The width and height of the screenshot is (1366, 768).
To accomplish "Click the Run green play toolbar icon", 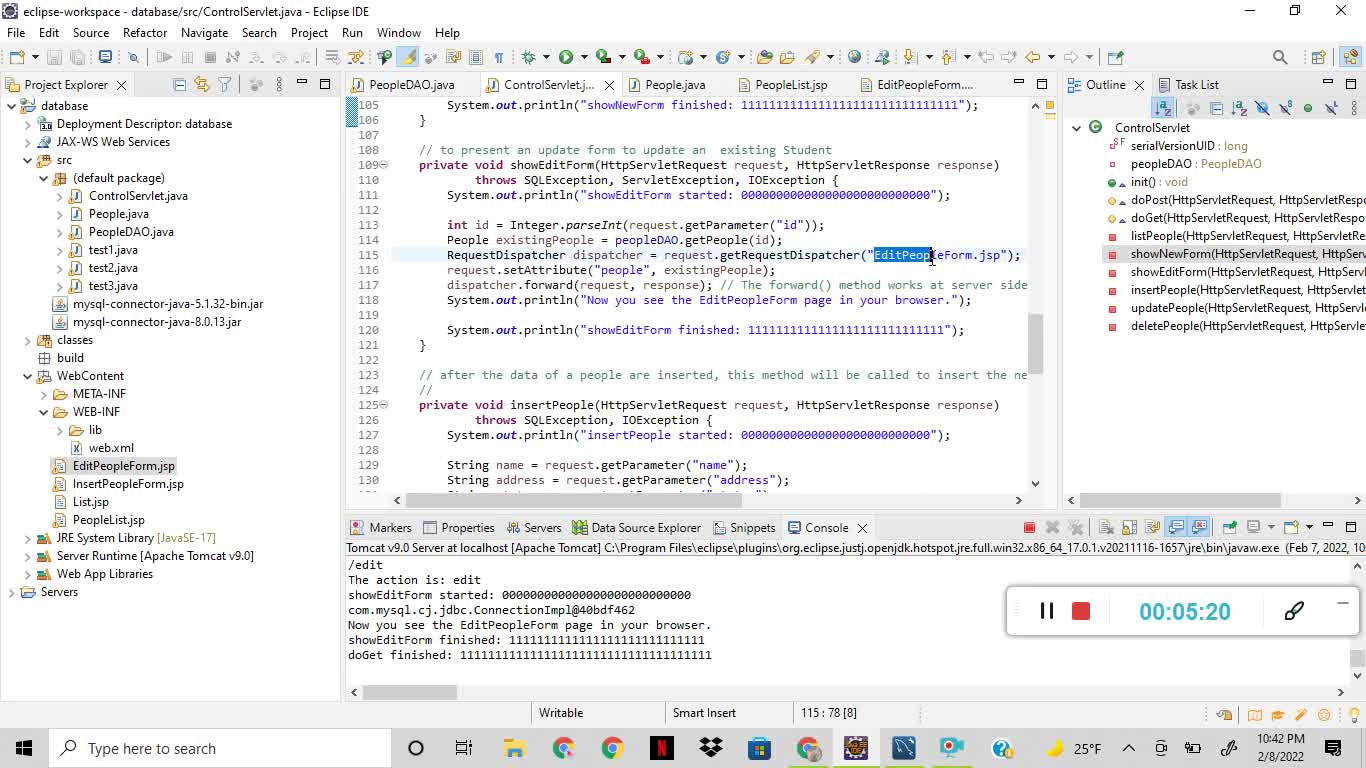I will (x=566, y=57).
